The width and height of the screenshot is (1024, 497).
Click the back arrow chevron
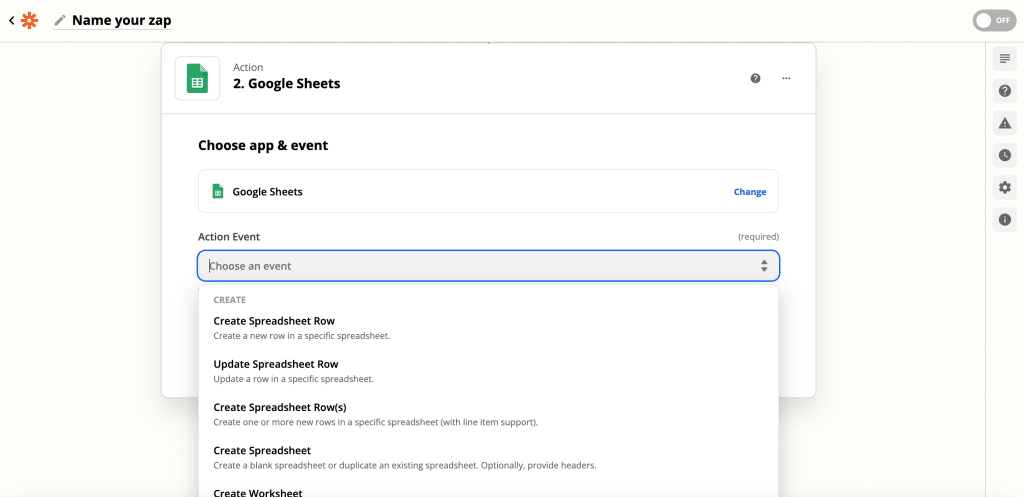point(11,21)
